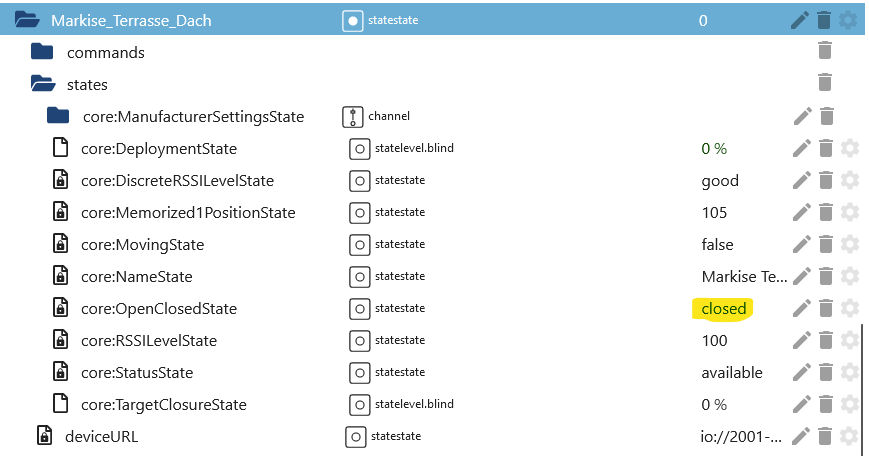The height and width of the screenshot is (456, 869).
Task: Edit core:ManufacturerSettingsState channel
Action: pyautogui.click(x=801, y=116)
